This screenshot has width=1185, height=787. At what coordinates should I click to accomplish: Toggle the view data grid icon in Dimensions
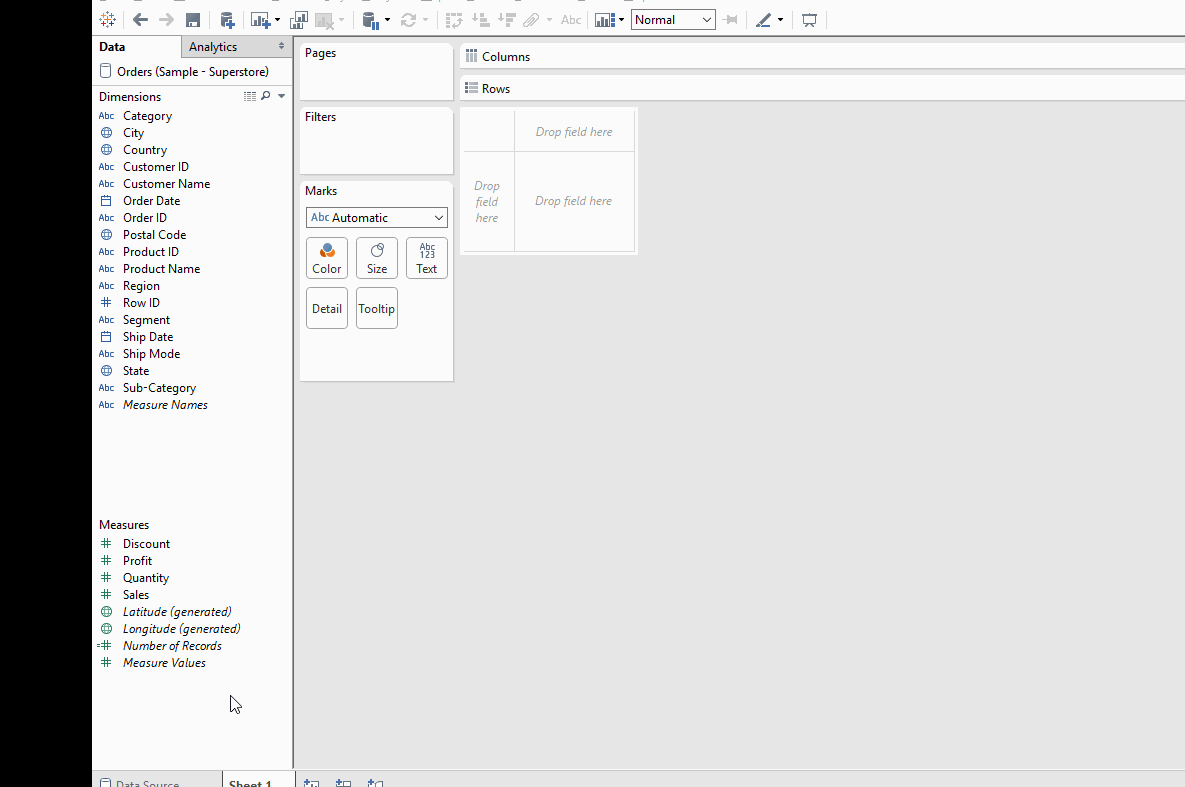[x=250, y=97]
